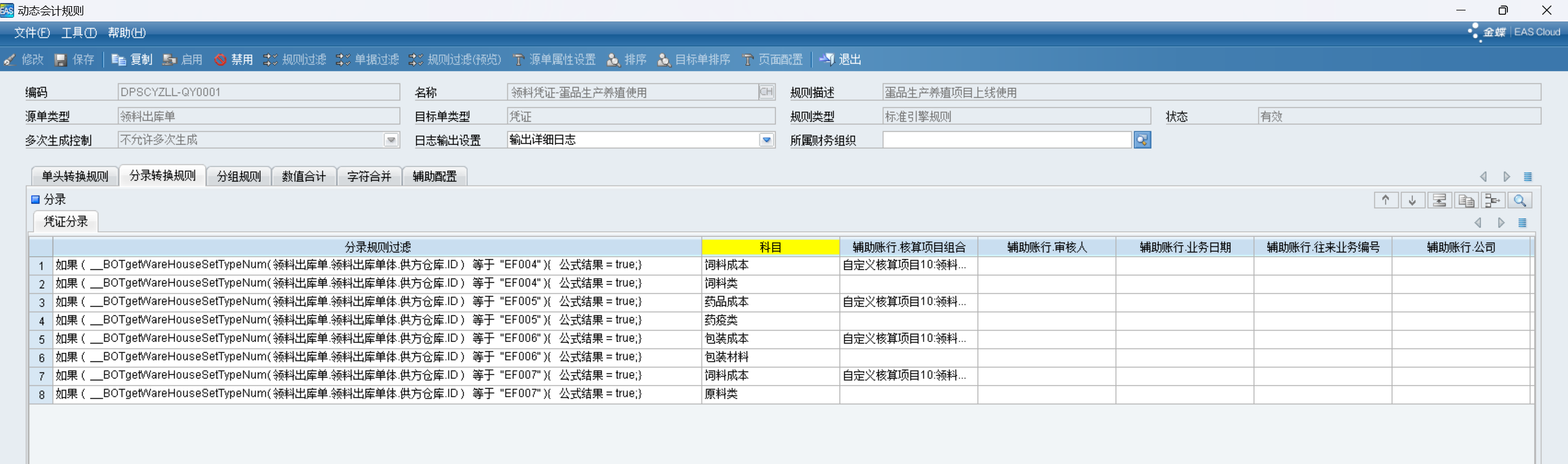Click the tree-structure arrow icon above table
Image resolution: width=1568 pixels, height=464 pixels.
point(1493,200)
